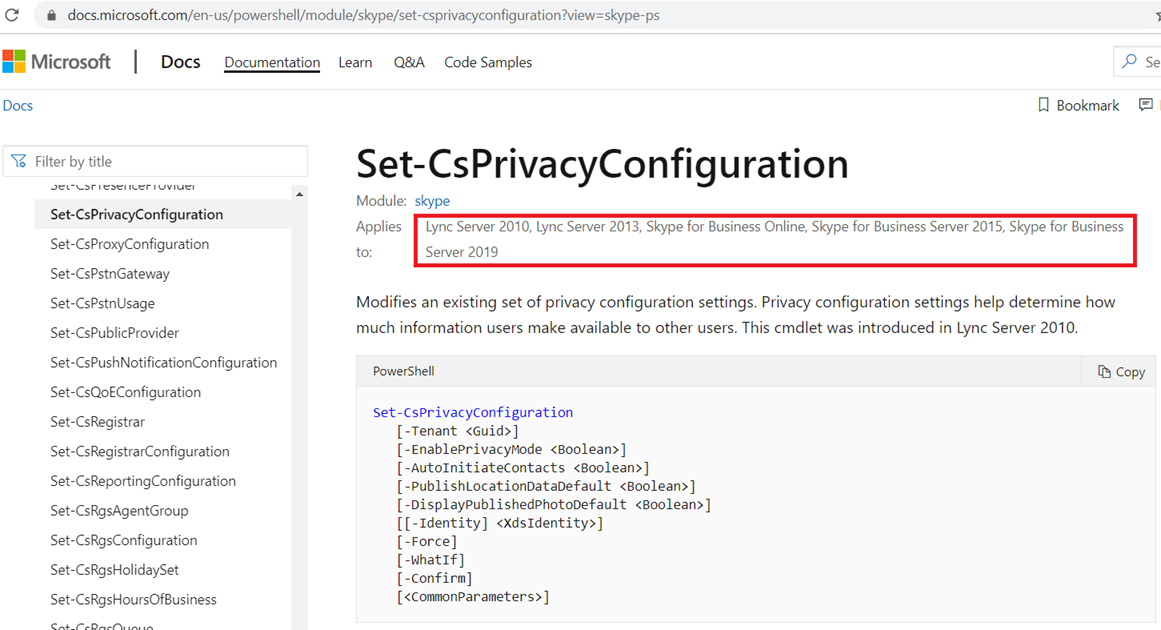Click the [-EnablePrivacyMode <Boolean>] parameter line
The image size is (1161, 630).
click(512, 449)
